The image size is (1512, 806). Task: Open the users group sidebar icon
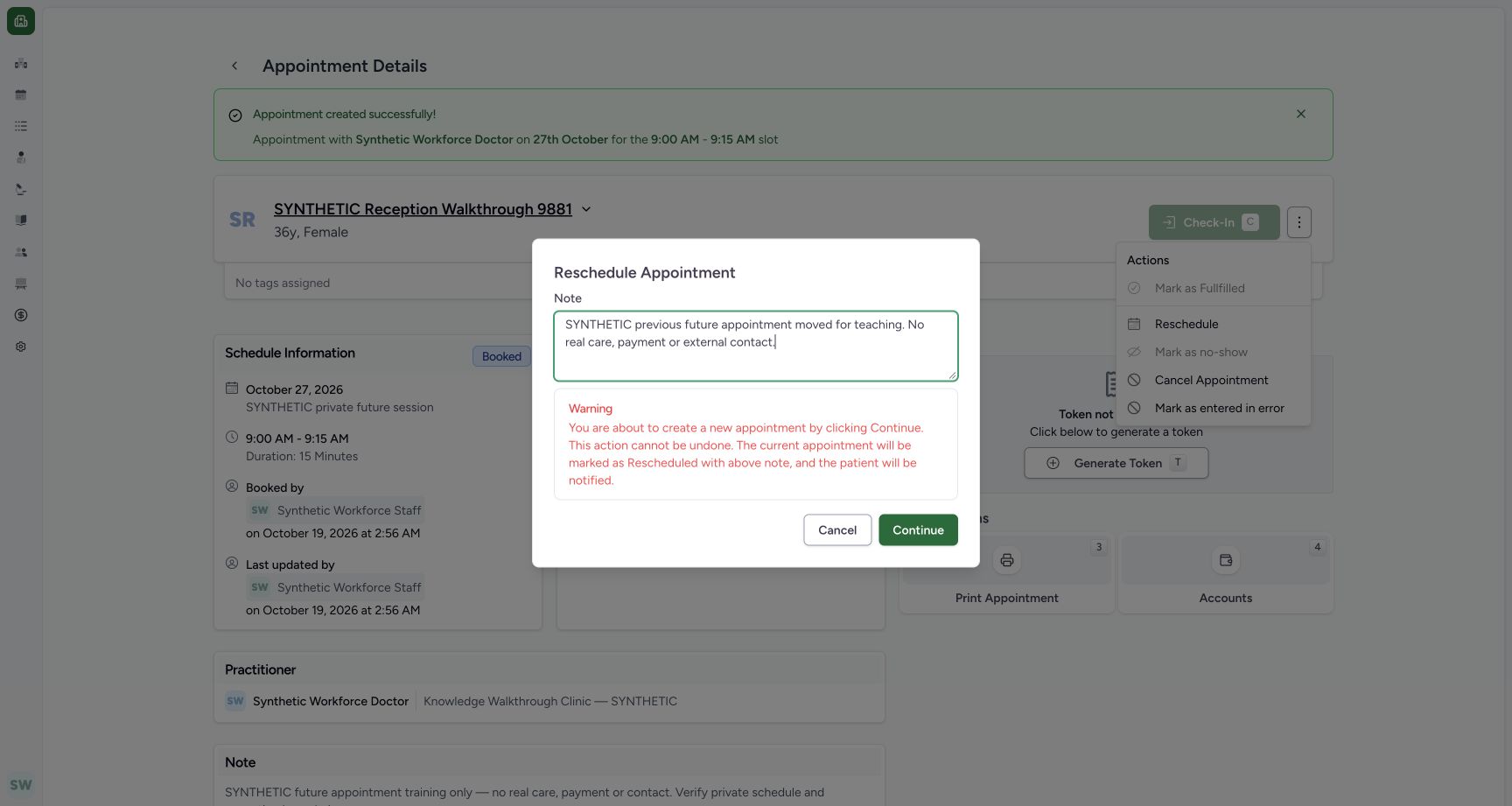click(21, 252)
